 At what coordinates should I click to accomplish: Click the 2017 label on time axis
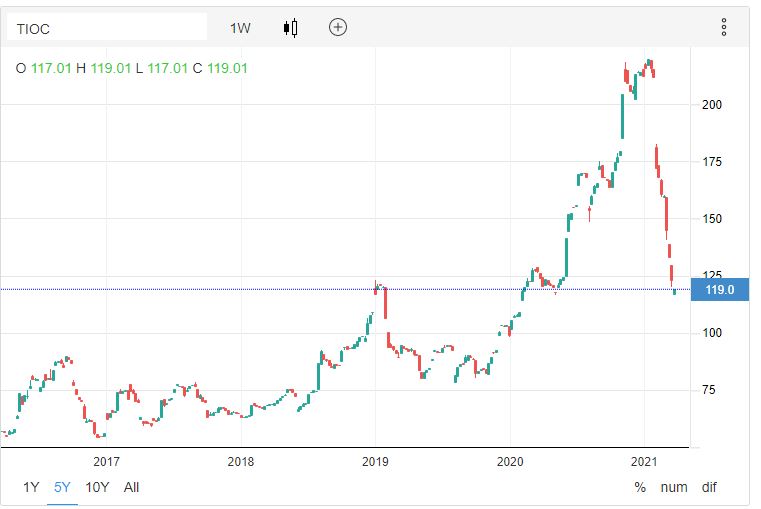(106, 461)
